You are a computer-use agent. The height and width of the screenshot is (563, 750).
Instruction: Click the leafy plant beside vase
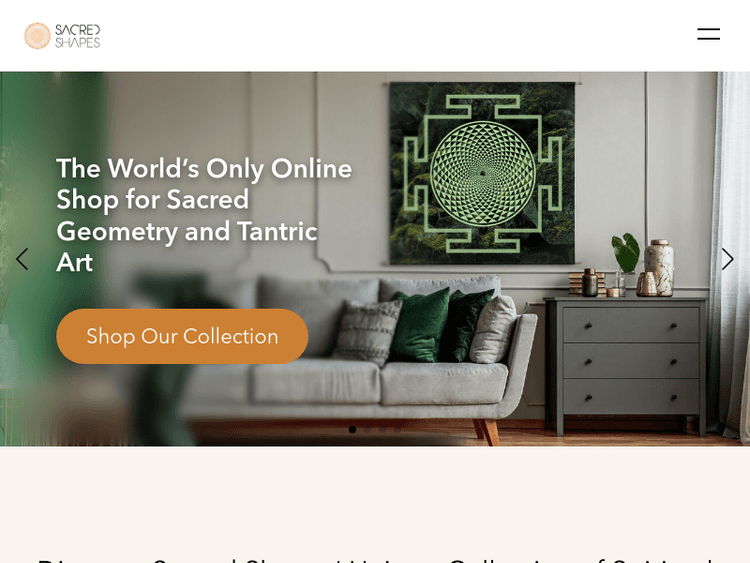(x=626, y=253)
